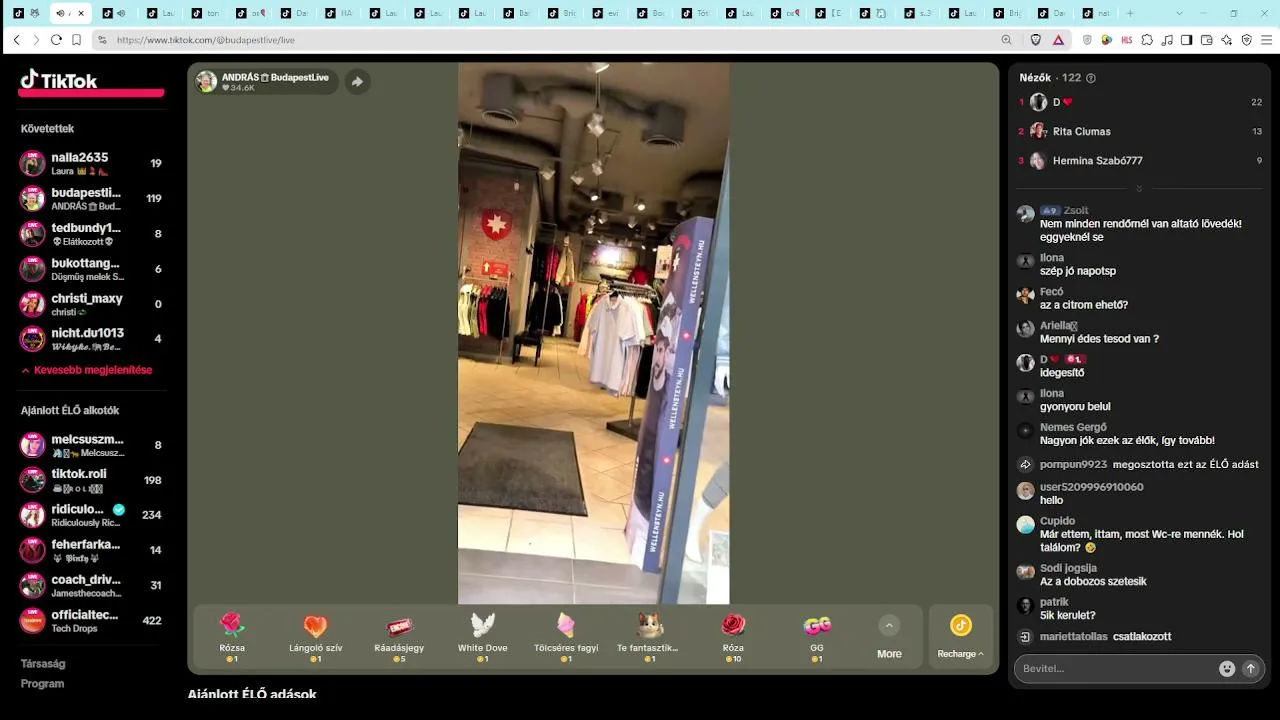
Task: Switch to the tab labeled 'ton'
Action: tap(205, 13)
